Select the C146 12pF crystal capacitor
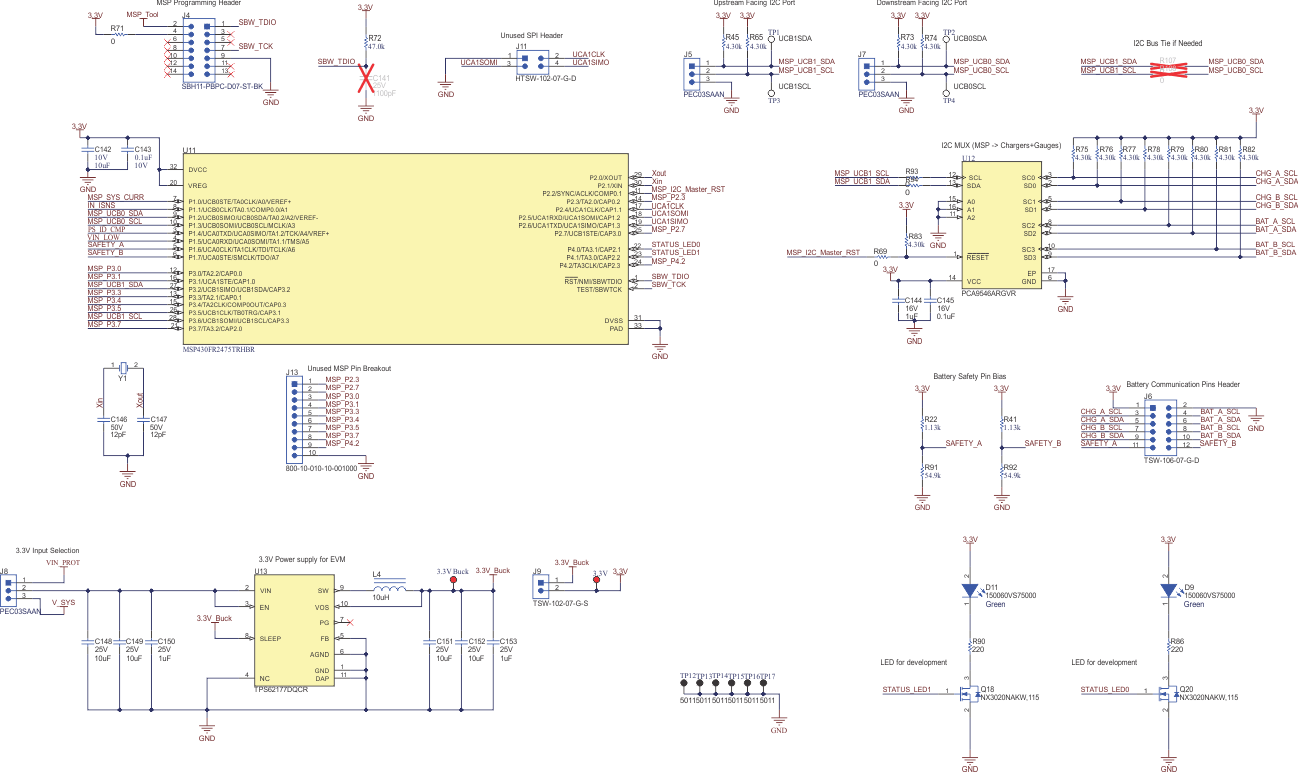 [105, 418]
